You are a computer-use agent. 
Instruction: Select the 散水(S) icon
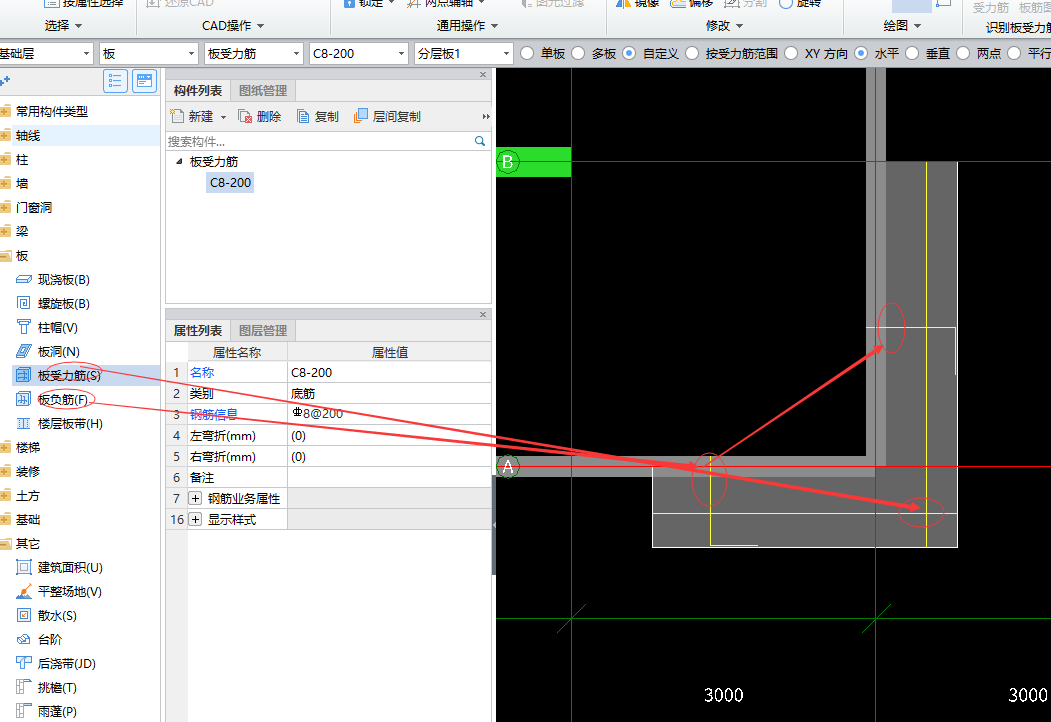(x=23, y=615)
